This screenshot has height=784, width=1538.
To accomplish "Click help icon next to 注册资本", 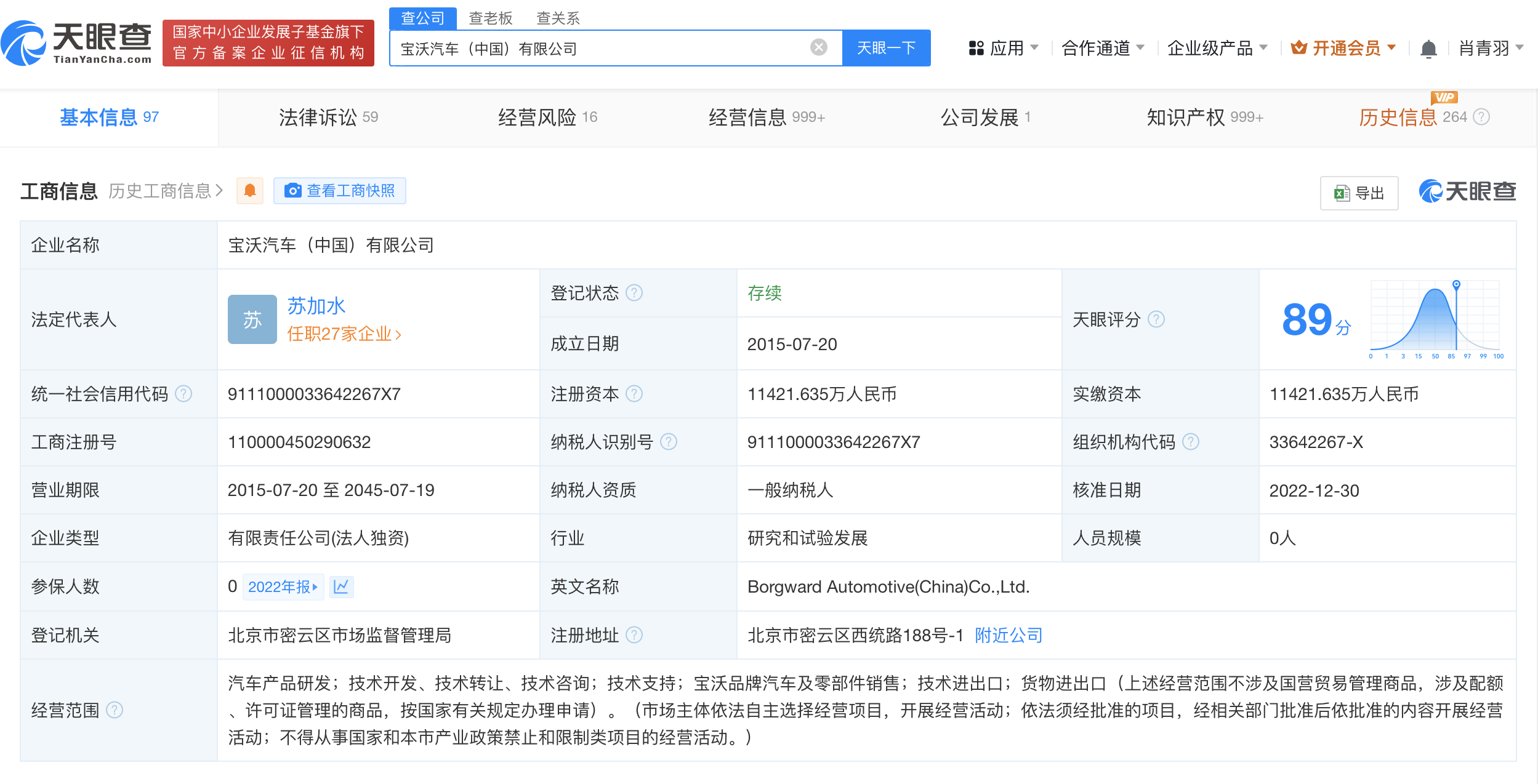I will (x=634, y=394).
